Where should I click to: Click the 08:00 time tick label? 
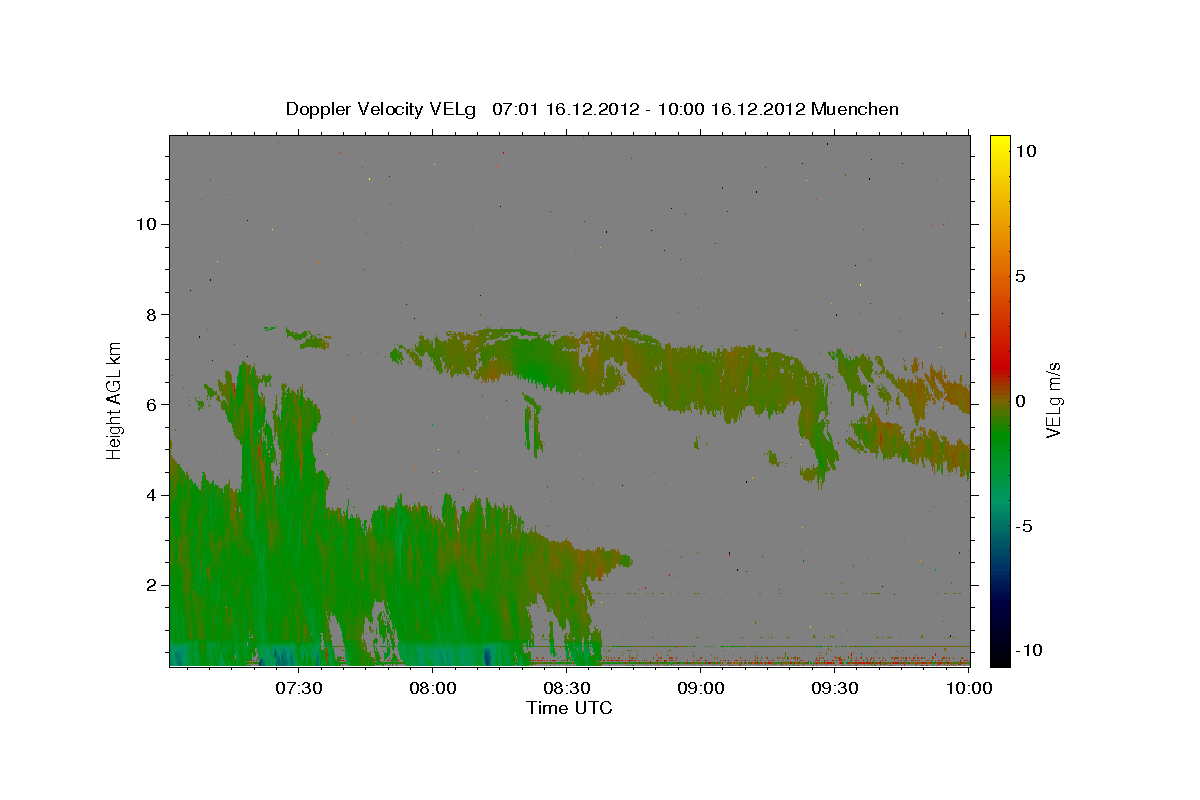click(433, 688)
